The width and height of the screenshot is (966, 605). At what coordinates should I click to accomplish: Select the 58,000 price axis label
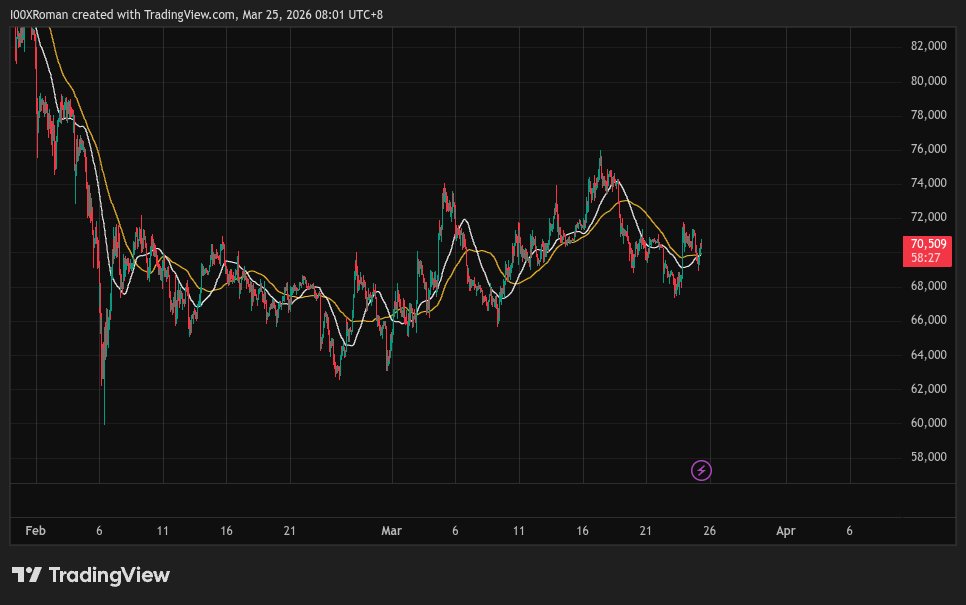pos(928,457)
